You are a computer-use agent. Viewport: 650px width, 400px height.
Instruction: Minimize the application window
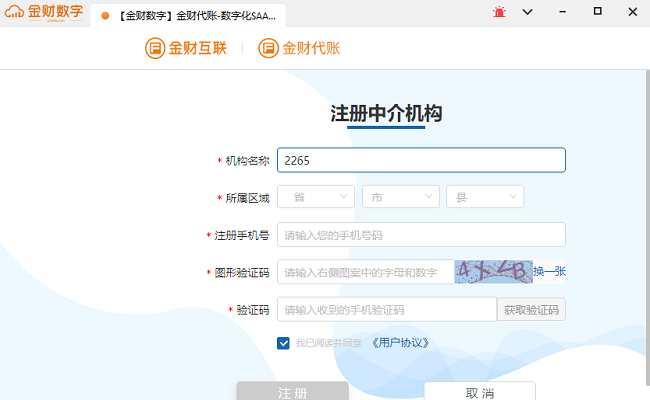tap(563, 12)
